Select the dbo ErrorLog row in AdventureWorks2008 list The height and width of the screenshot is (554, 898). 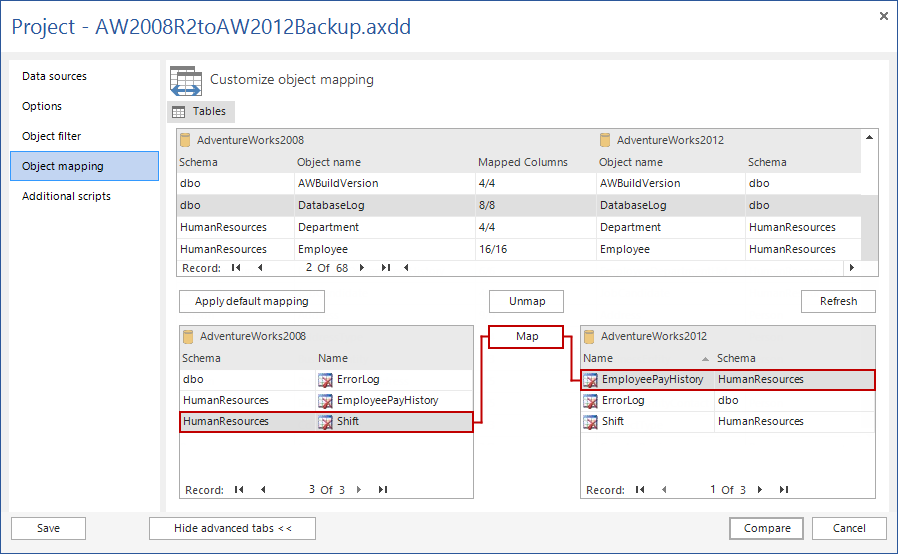[326, 379]
